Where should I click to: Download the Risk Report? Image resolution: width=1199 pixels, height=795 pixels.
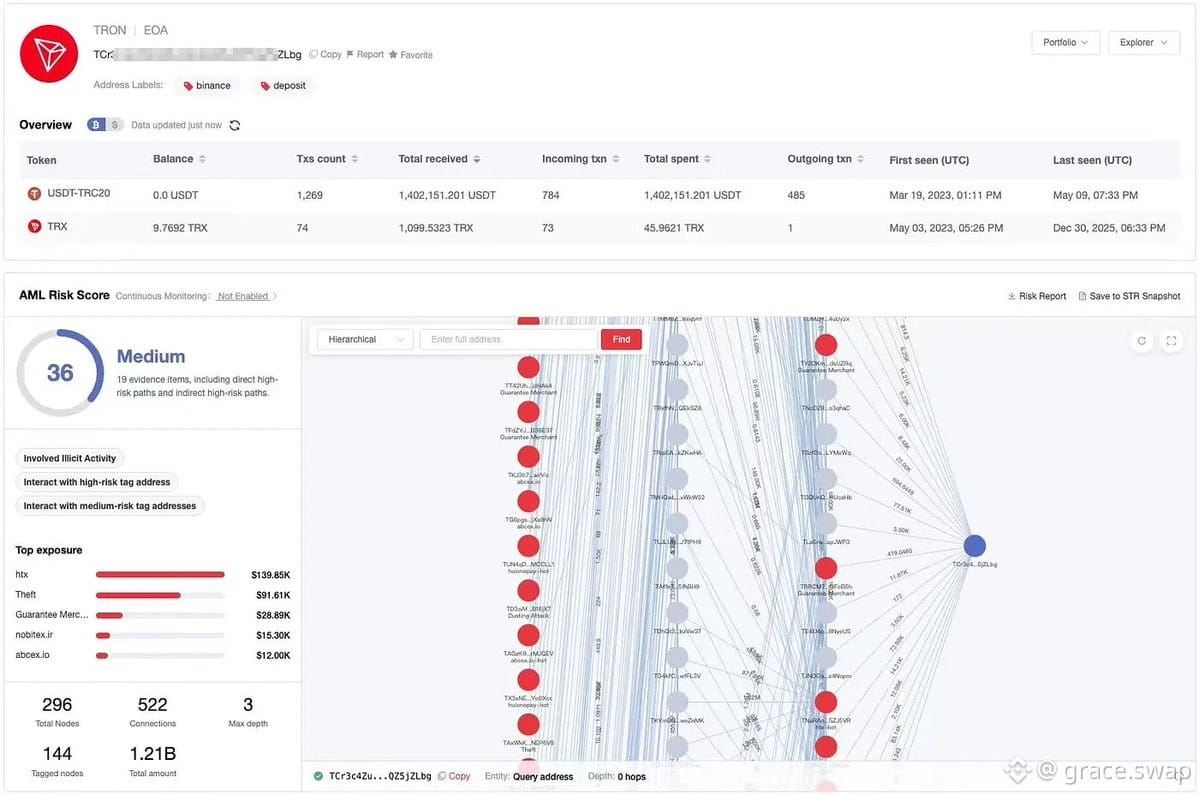coord(1036,296)
